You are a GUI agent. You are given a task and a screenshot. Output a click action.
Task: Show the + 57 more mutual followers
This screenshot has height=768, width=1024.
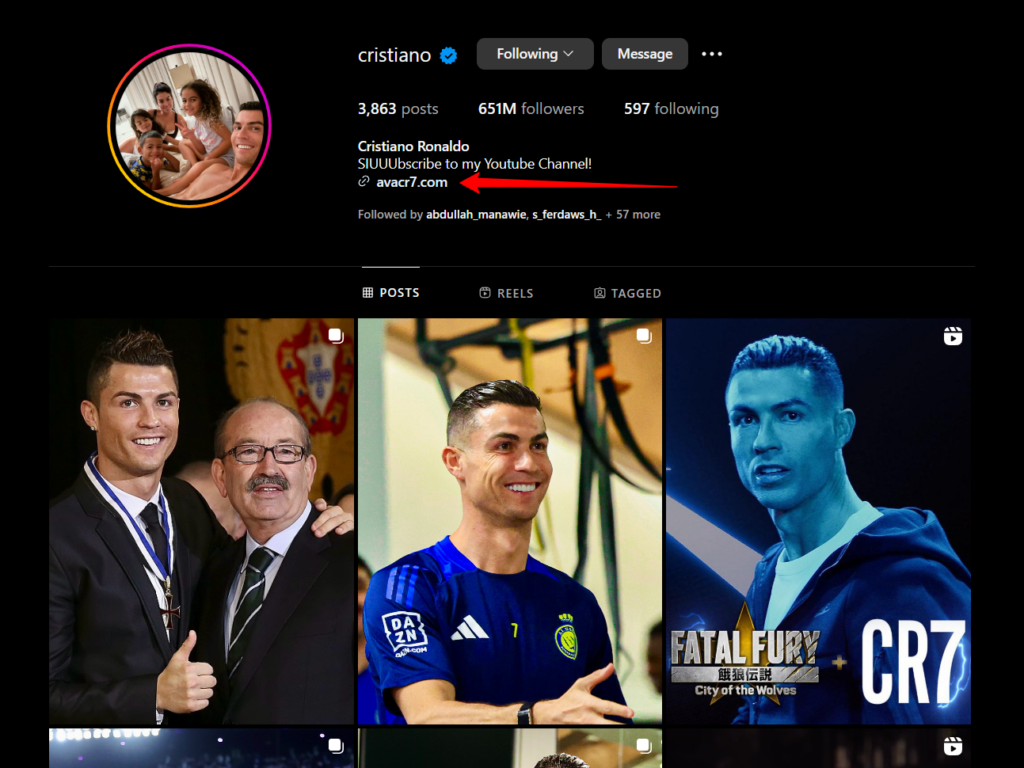(x=633, y=214)
